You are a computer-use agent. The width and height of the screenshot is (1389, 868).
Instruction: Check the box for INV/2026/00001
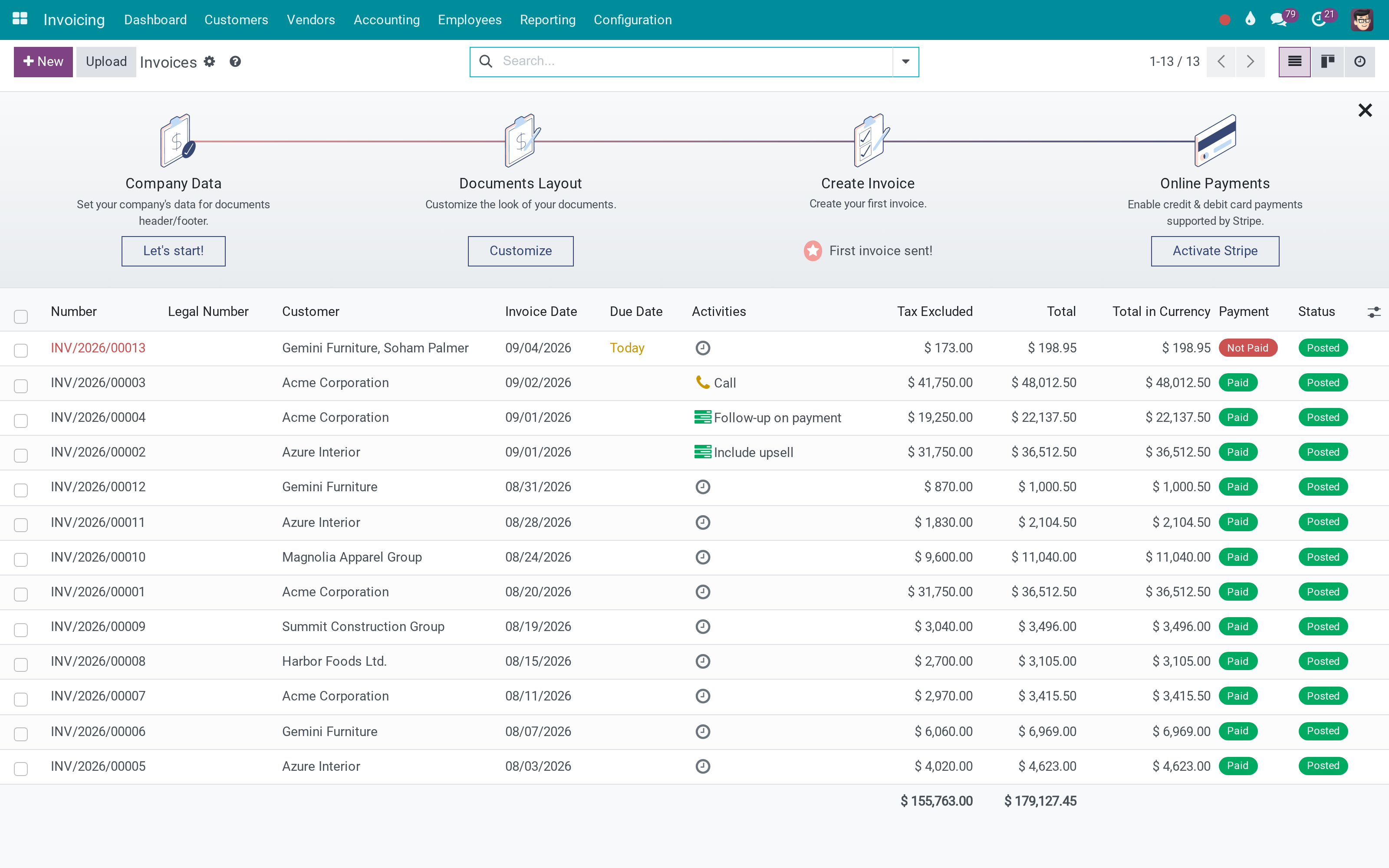pyautogui.click(x=21, y=594)
